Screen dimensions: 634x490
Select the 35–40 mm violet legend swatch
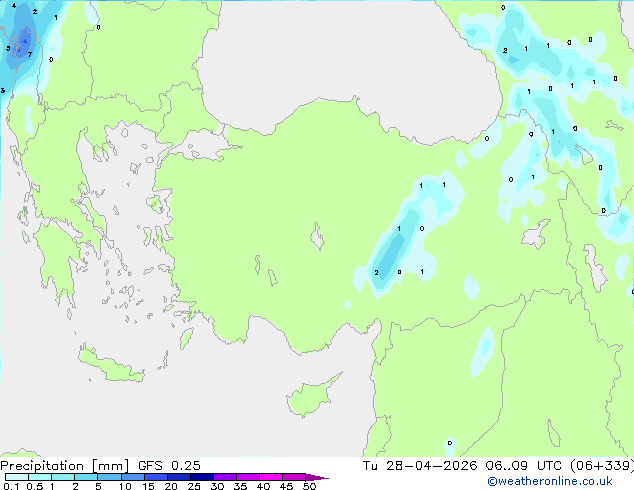click(x=247, y=477)
